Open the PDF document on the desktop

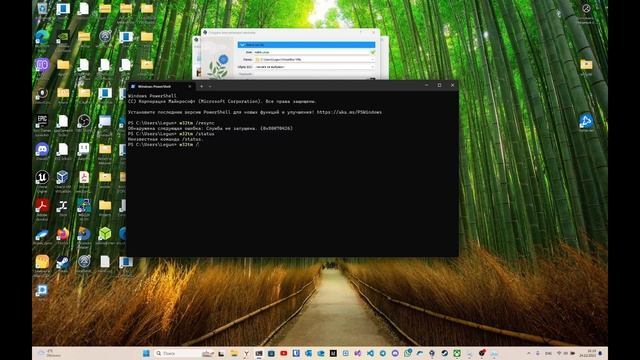pos(84,177)
